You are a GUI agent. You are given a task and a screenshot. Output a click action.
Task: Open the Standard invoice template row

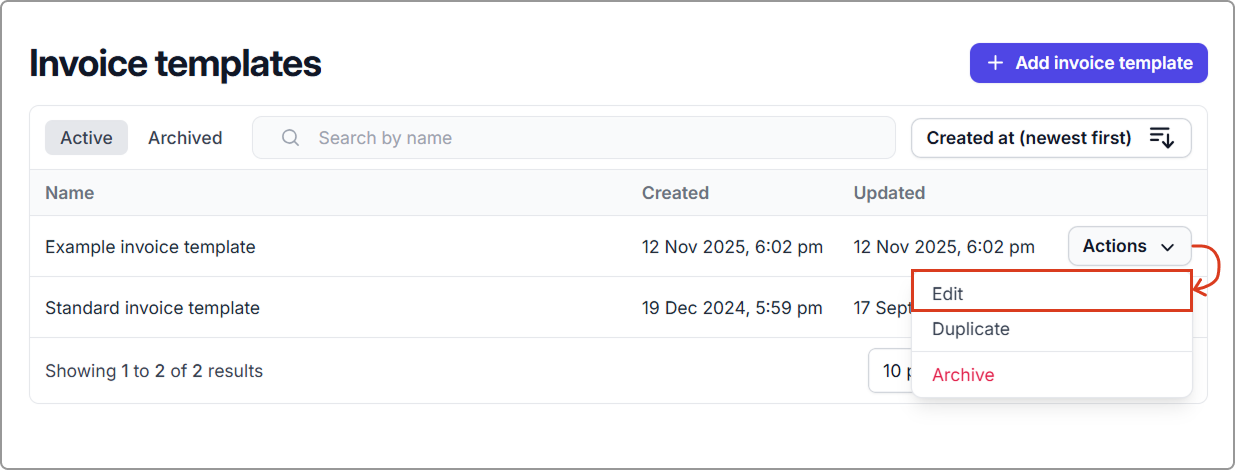(x=152, y=308)
